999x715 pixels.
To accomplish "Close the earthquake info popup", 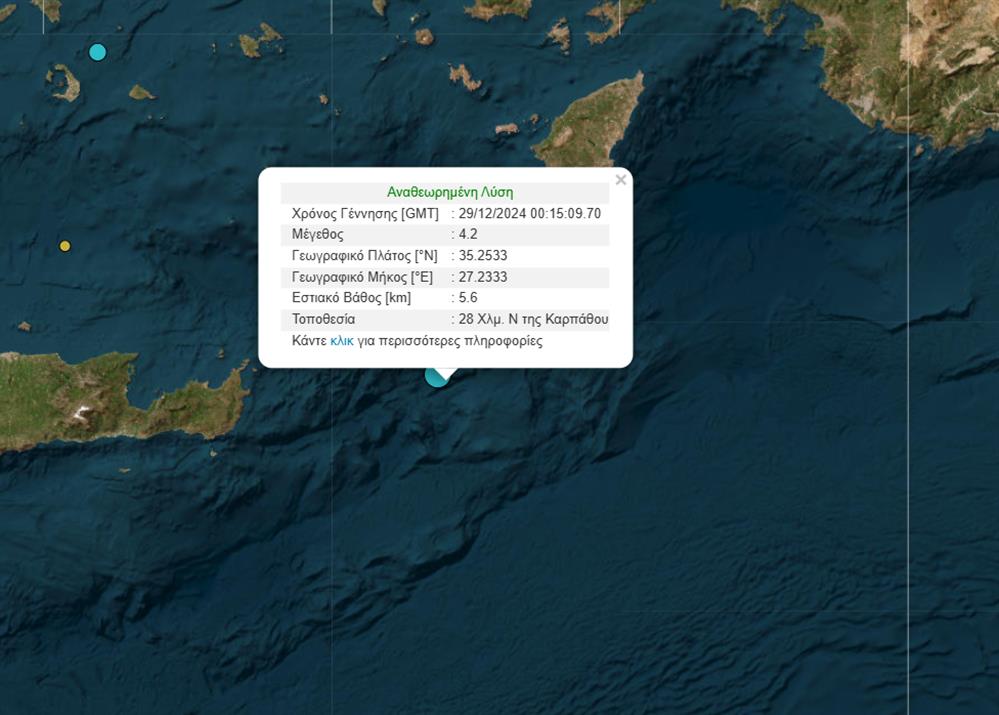I will pyautogui.click(x=621, y=181).
